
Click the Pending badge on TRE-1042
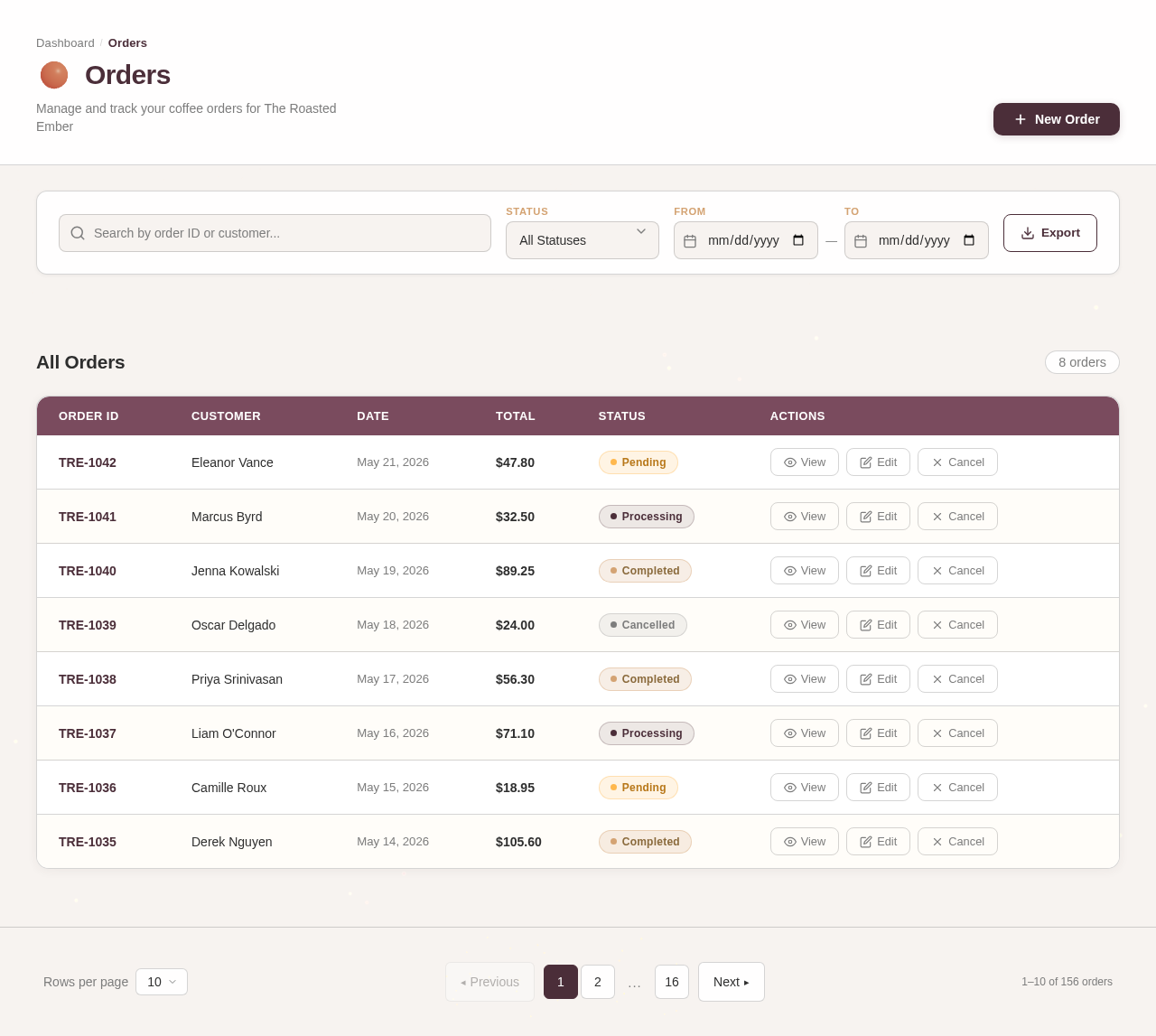pos(639,462)
